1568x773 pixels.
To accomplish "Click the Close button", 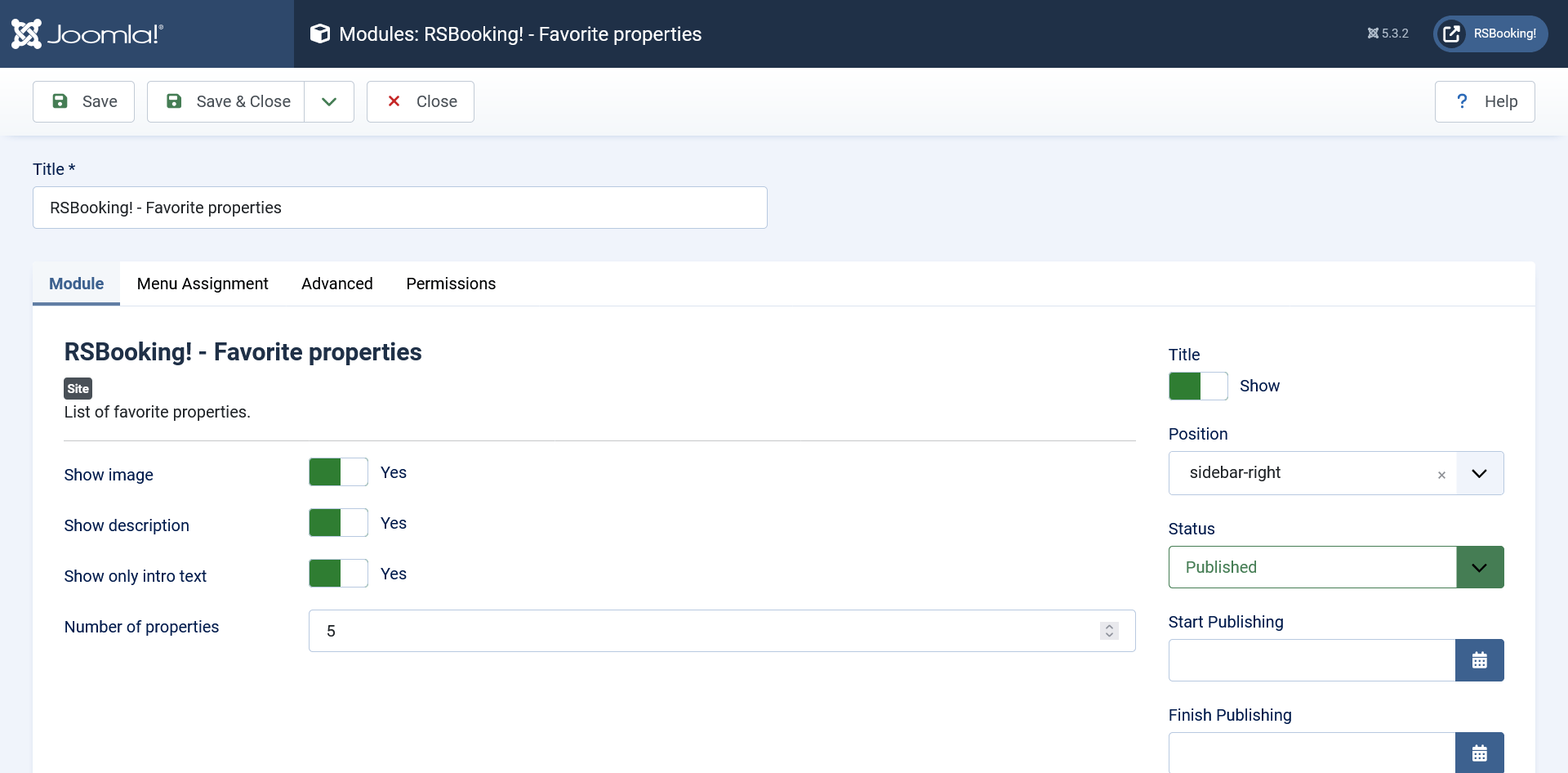I will [421, 101].
